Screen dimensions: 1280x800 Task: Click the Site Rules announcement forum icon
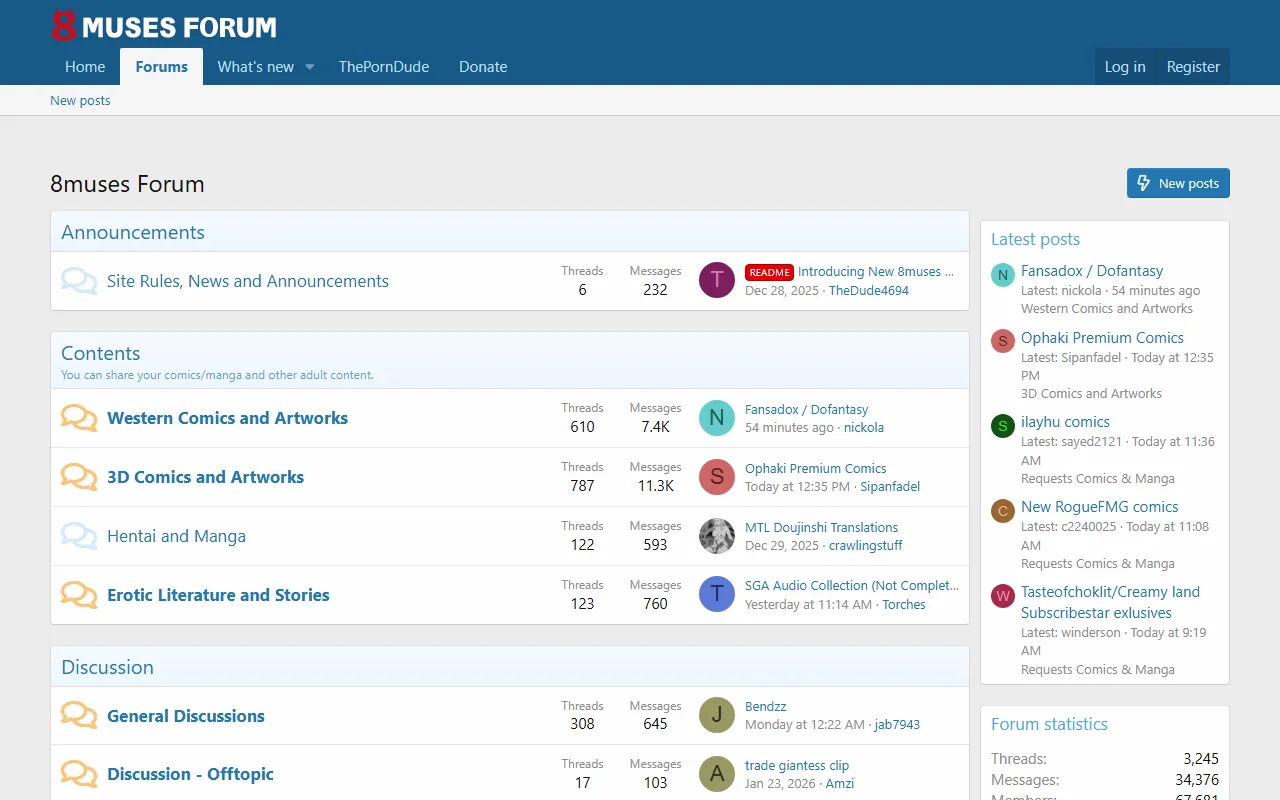pyautogui.click(x=79, y=281)
